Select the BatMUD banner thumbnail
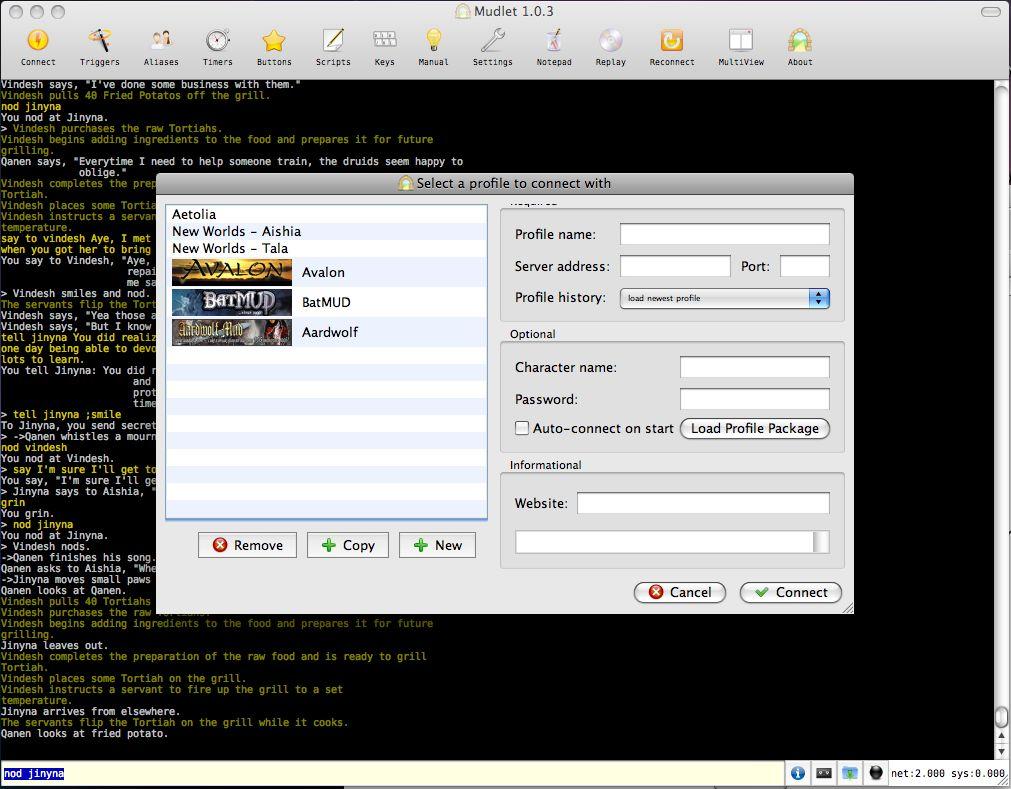 tap(232, 302)
